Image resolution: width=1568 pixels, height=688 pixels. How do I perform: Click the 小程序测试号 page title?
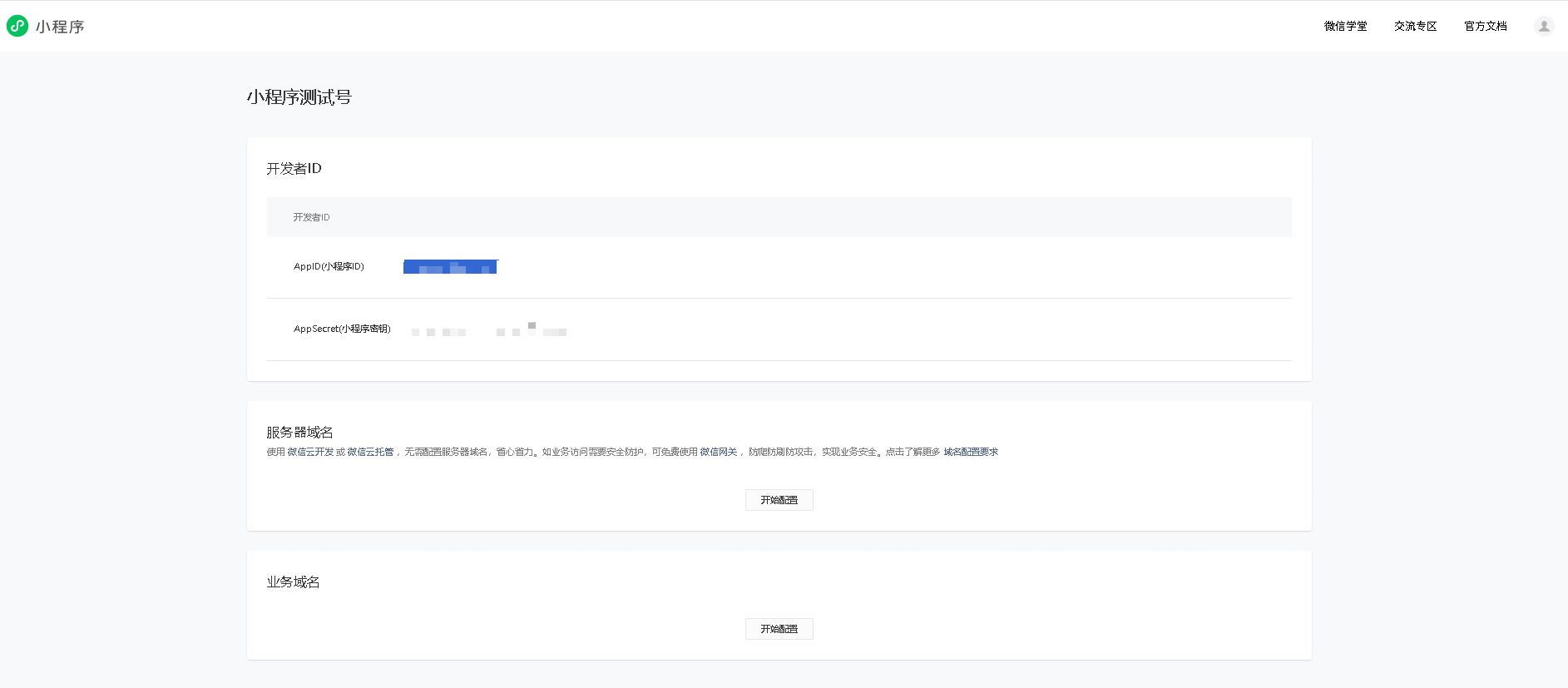coord(299,97)
